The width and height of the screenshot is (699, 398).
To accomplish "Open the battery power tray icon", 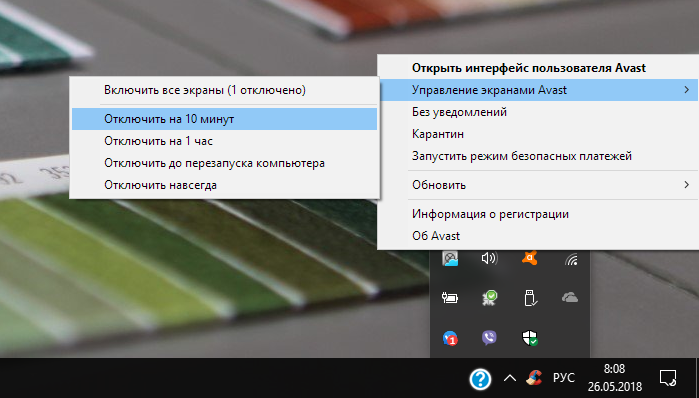I will click(450, 298).
